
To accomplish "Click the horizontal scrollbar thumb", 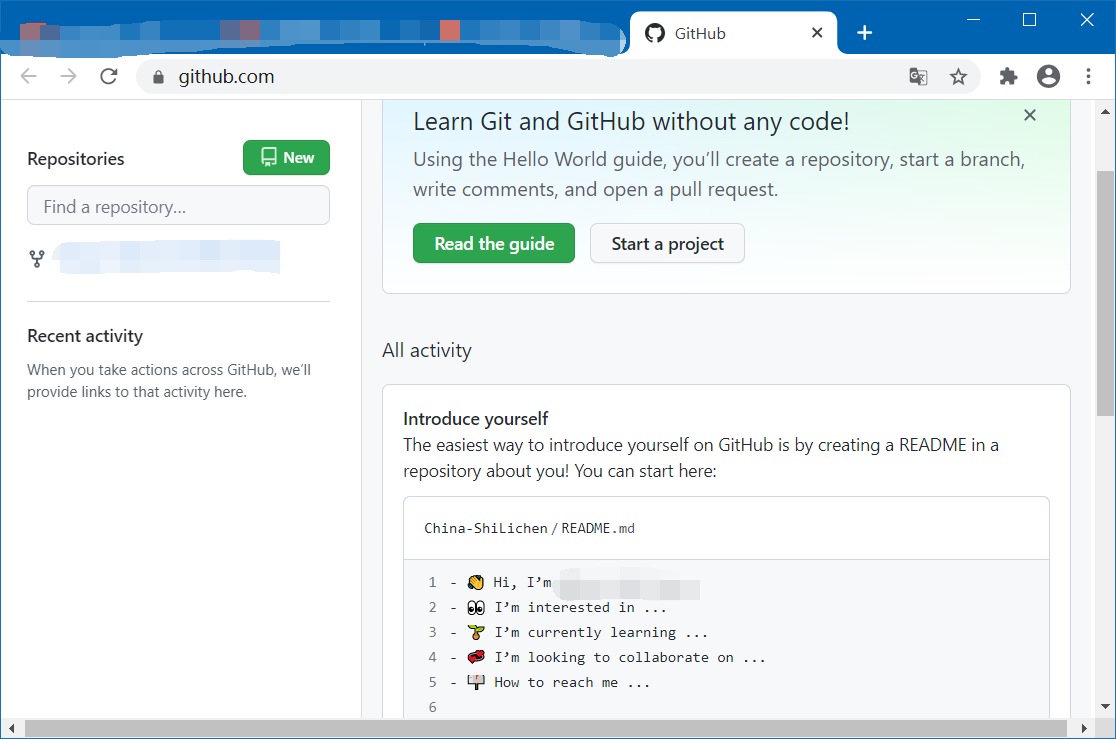I will coord(545,728).
